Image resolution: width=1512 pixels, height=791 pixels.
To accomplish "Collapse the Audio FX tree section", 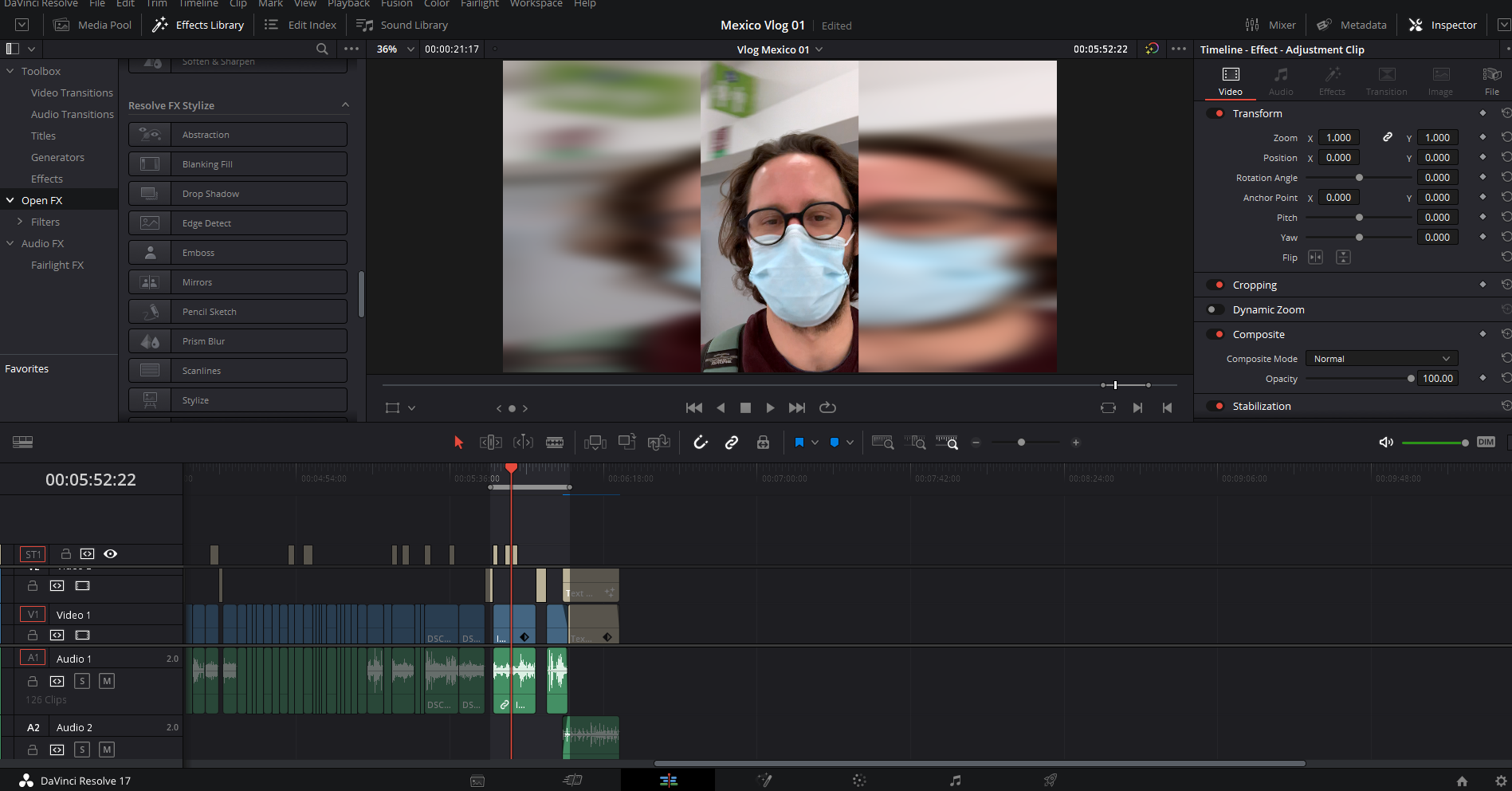I will (x=10, y=243).
